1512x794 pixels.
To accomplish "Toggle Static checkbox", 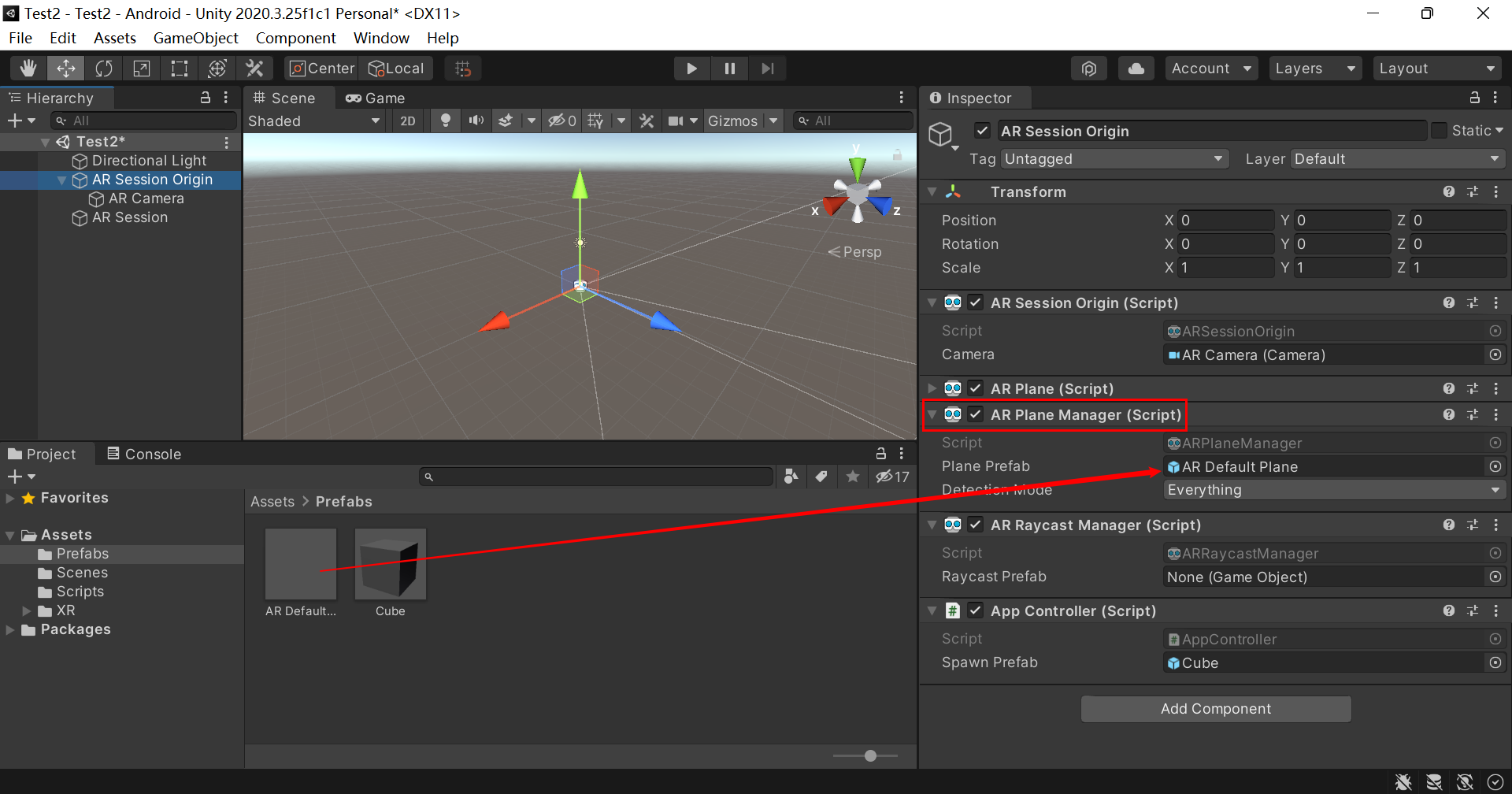I will pyautogui.click(x=1439, y=131).
